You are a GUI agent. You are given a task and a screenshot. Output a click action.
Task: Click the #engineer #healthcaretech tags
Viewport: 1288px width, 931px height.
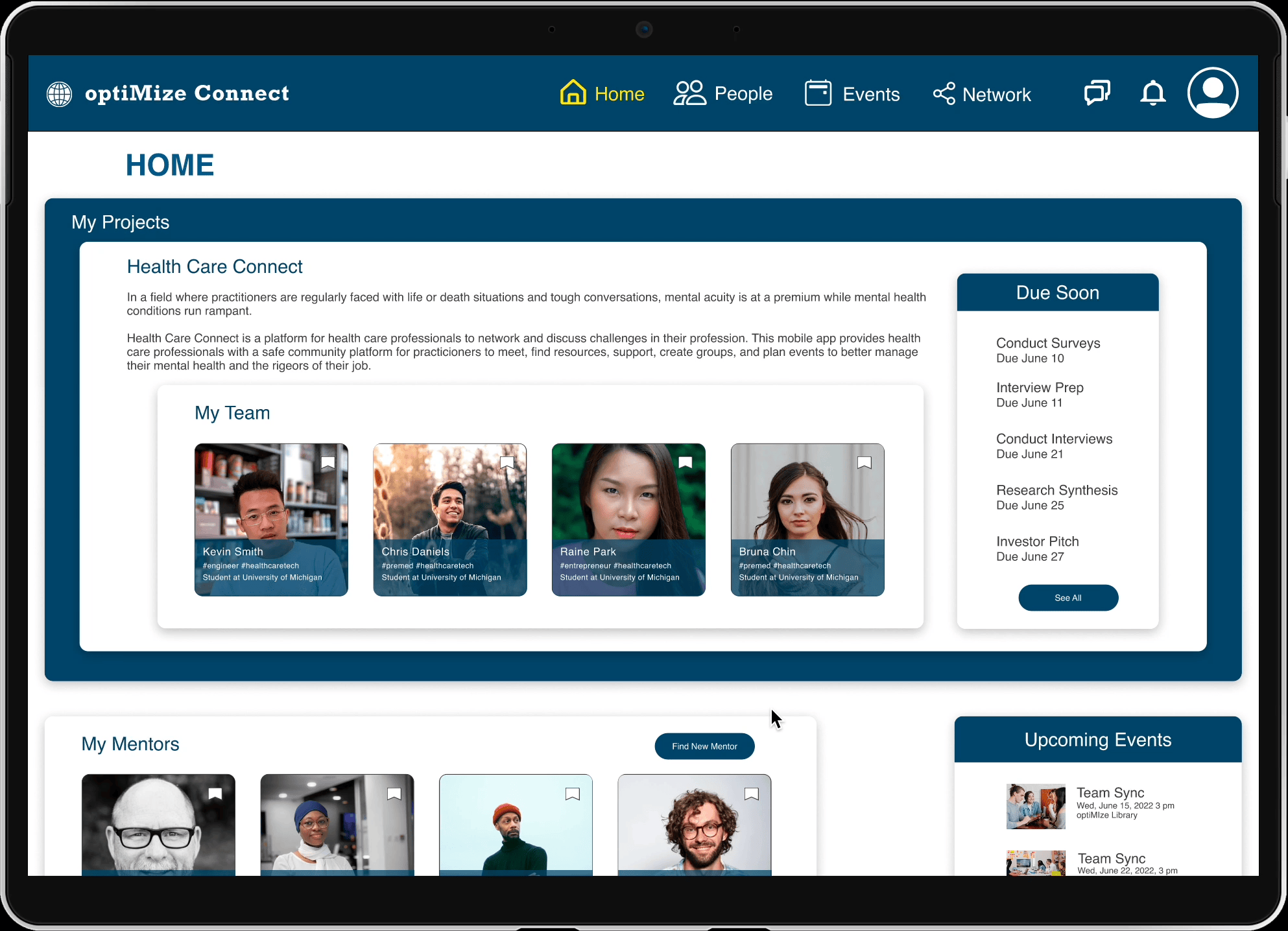click(251, 566)
